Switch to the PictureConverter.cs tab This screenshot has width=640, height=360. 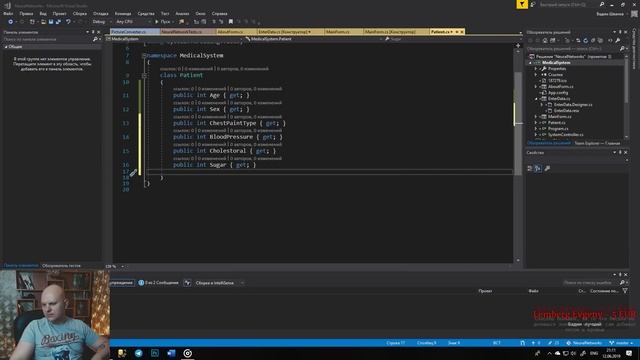coord(134,31)
